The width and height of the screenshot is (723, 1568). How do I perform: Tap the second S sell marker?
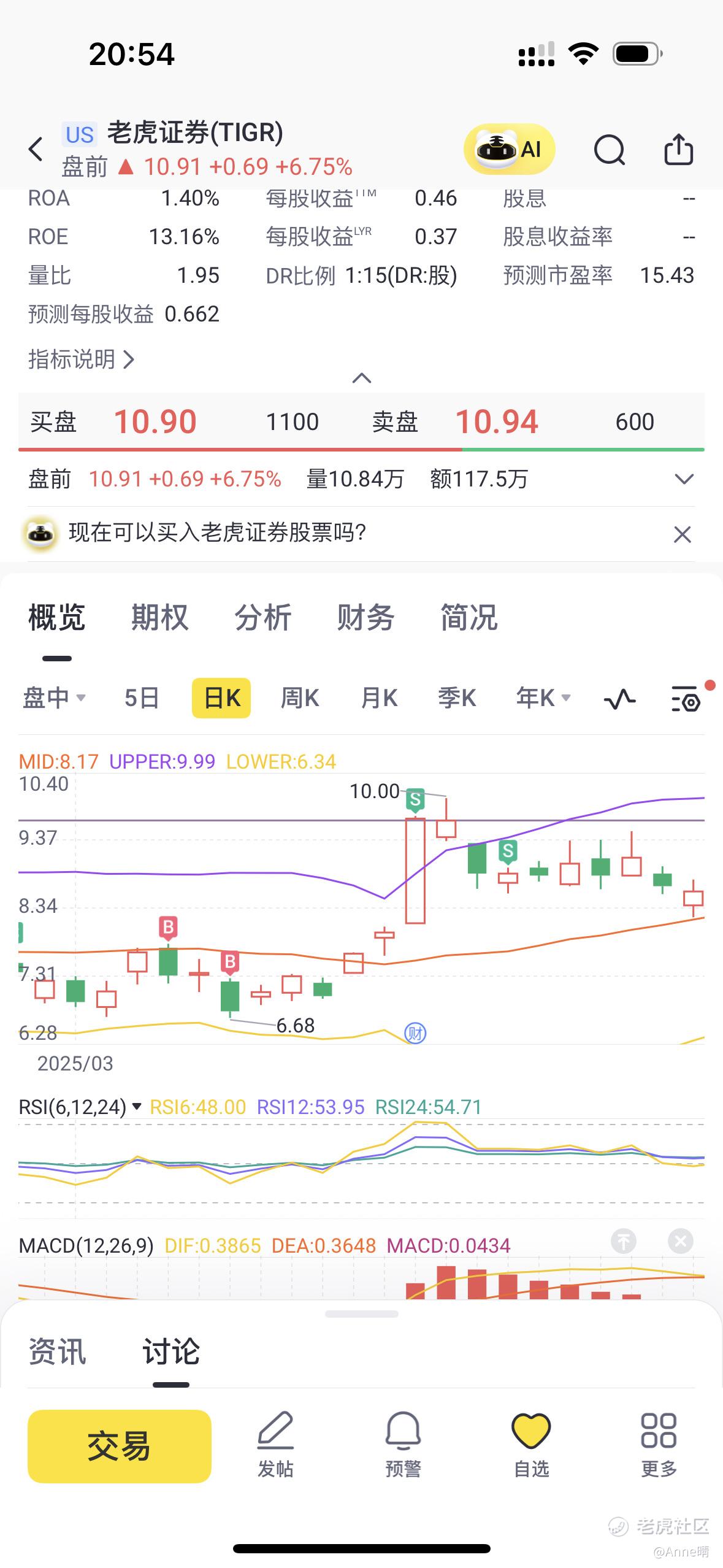pyautogui.click(x=508, y=851)
